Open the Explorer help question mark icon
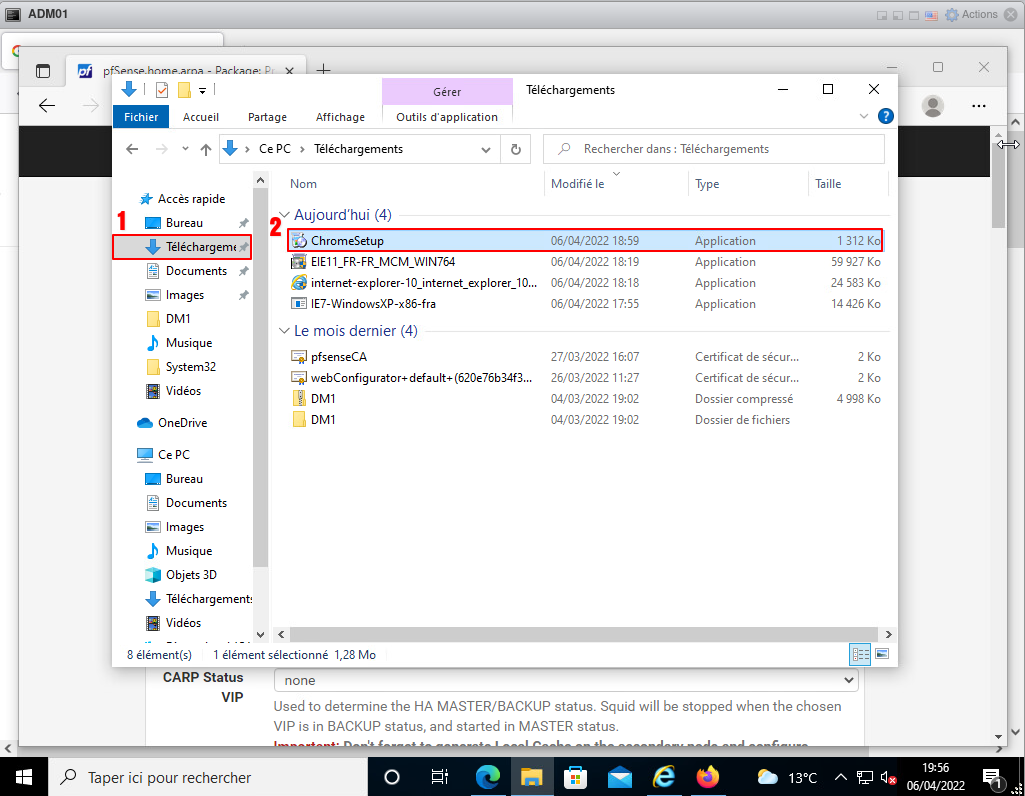 tap(884, 116)
